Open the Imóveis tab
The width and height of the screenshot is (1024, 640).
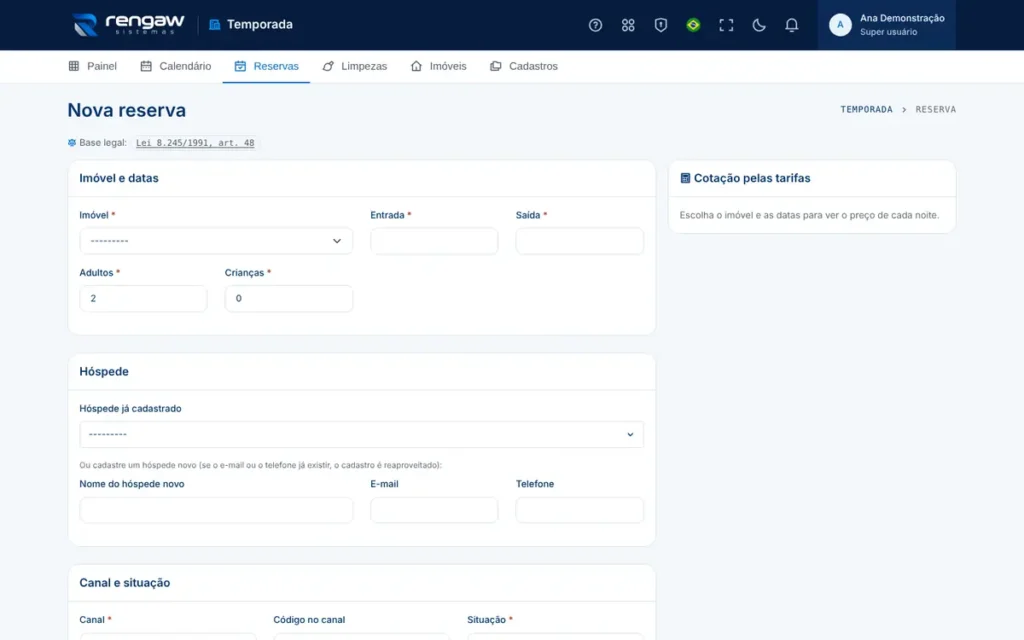438,66
